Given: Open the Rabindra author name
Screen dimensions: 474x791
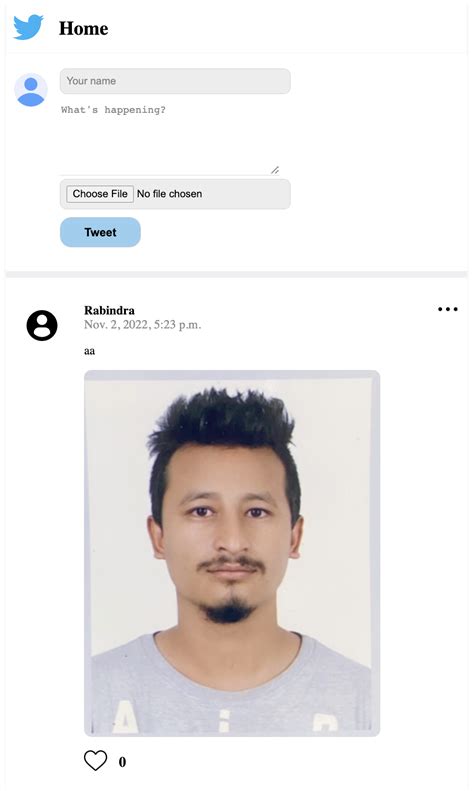Looking at the screenshot, I should [109, 310].
